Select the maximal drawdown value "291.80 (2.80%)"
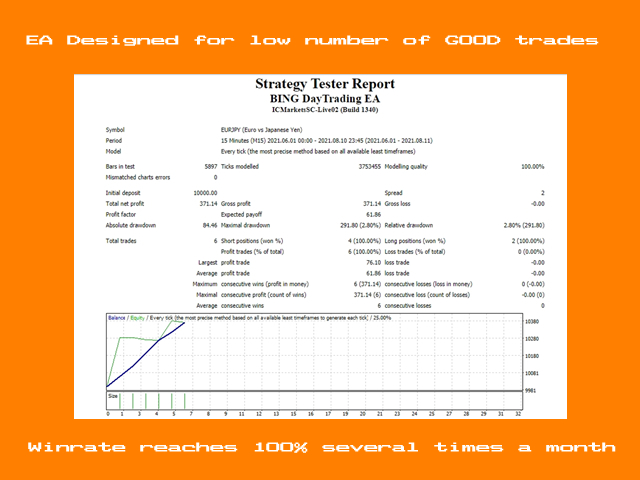 [x=361, y=225]
